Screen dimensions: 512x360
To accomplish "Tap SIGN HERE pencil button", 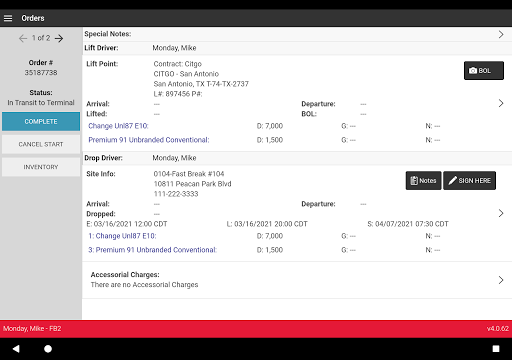I will [469, 181].
